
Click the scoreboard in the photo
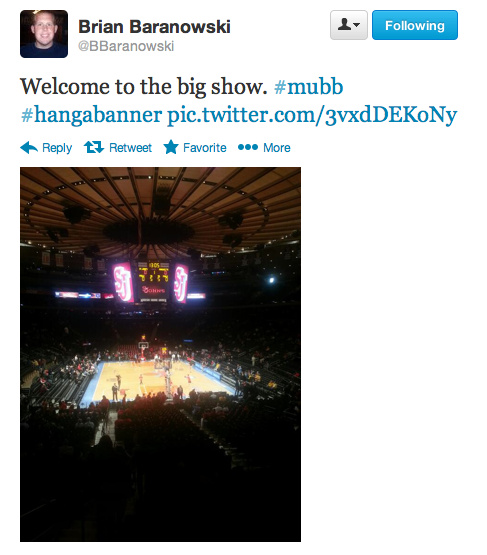(153, 282)
